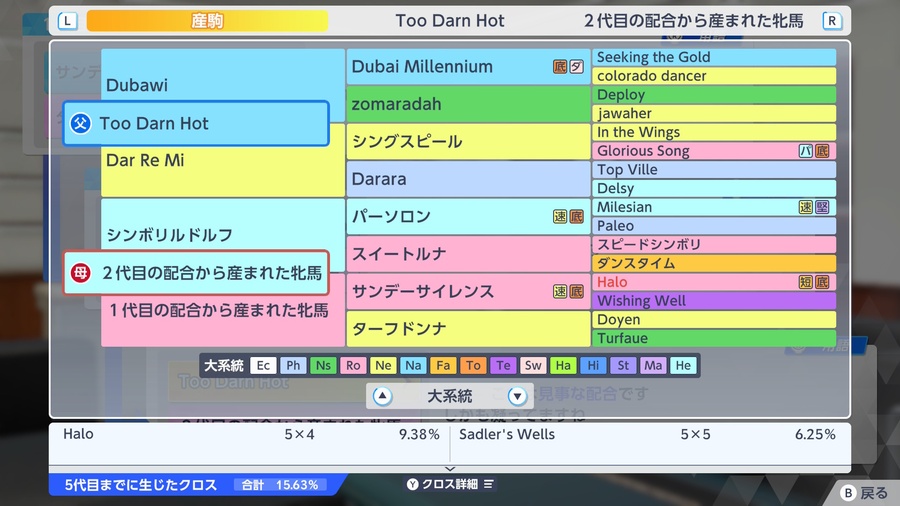Click the Ph lineage swatch
Screen dimensions: 900x506
[293, 365]
